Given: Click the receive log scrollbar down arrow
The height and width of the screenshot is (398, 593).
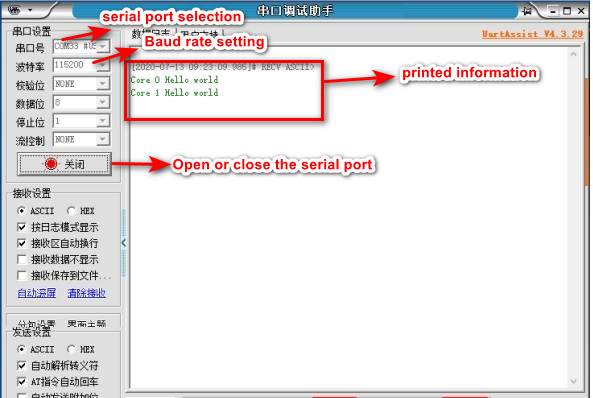Looking at the screenshot, I should (x=573, y=381).
